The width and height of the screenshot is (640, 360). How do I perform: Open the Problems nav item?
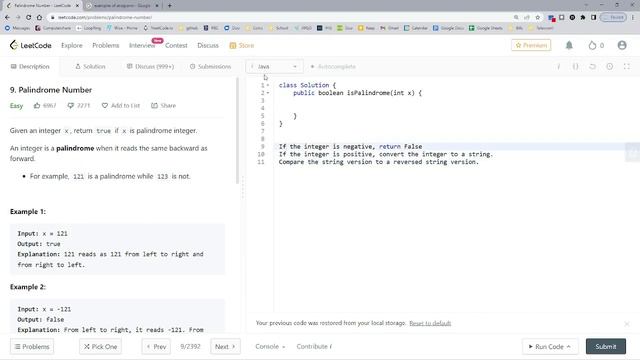(x=106, y=45)
